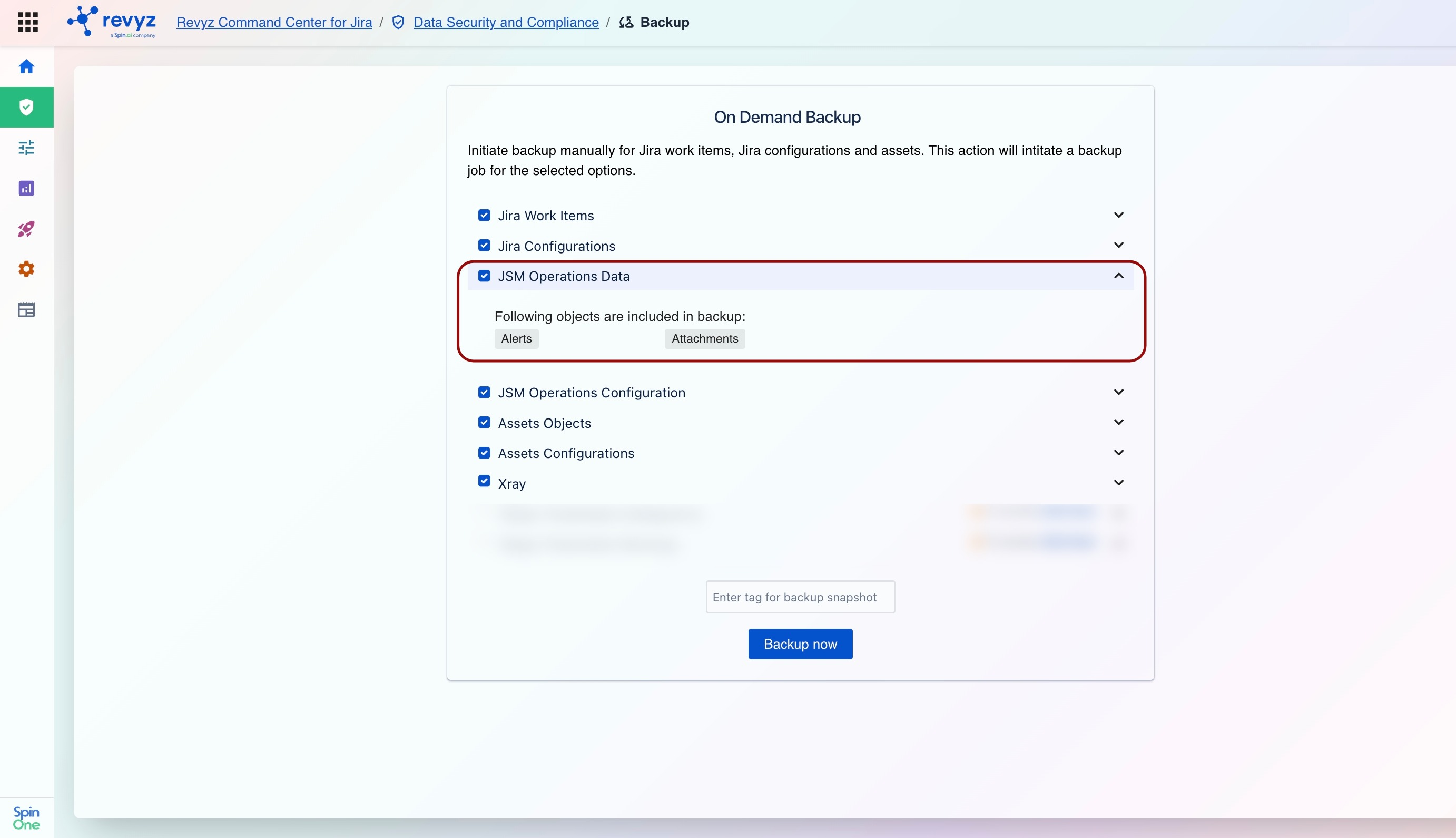This screenshot has width=1456, height=838.
Task: Open the orange gear settings icon
Action: pyautogui.click(x=26, y=269)
